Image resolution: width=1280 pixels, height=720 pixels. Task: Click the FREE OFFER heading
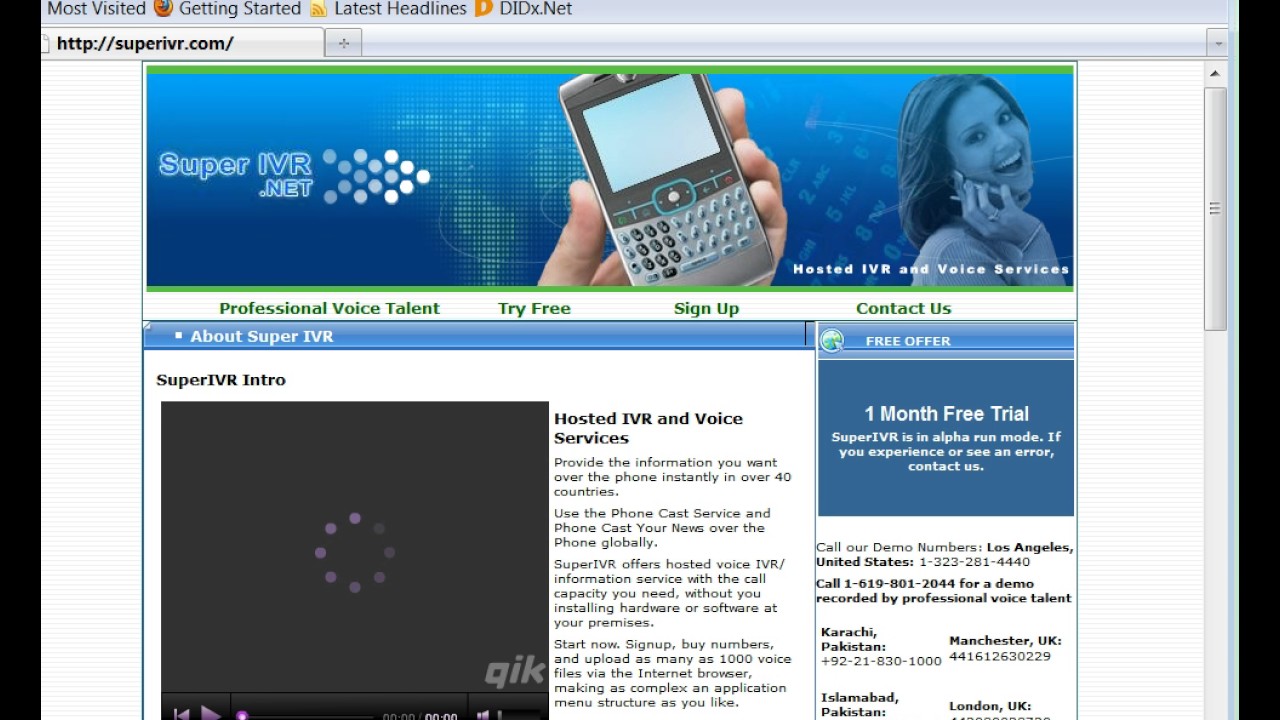(908, 341)
